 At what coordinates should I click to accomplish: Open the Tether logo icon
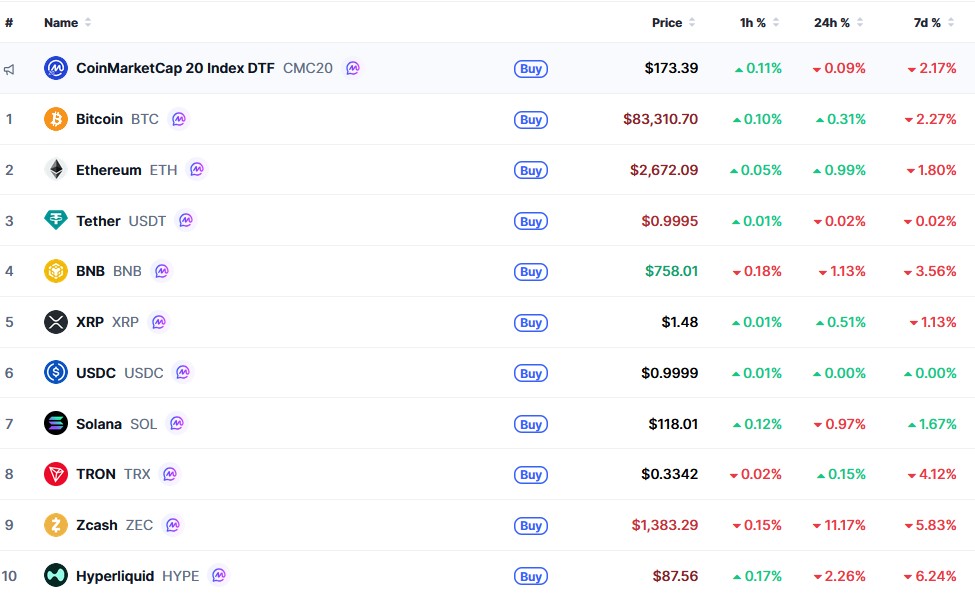pyautogui.click(x=56, y=220)
